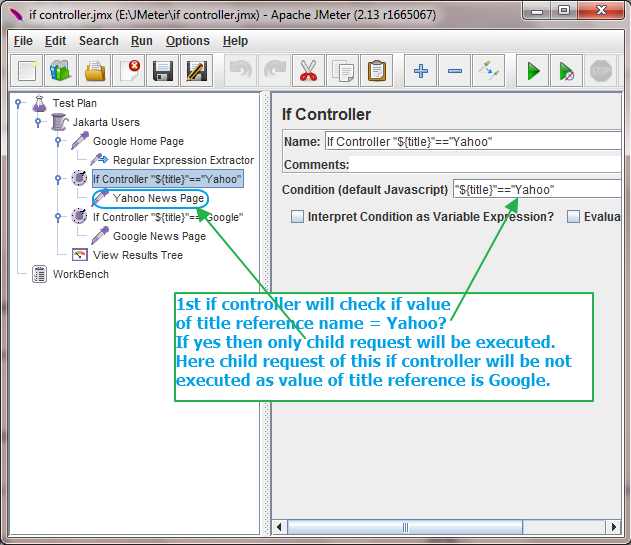Select WorkBench tree item
This screenshot has height=545, width=631.
pos(81,275)
